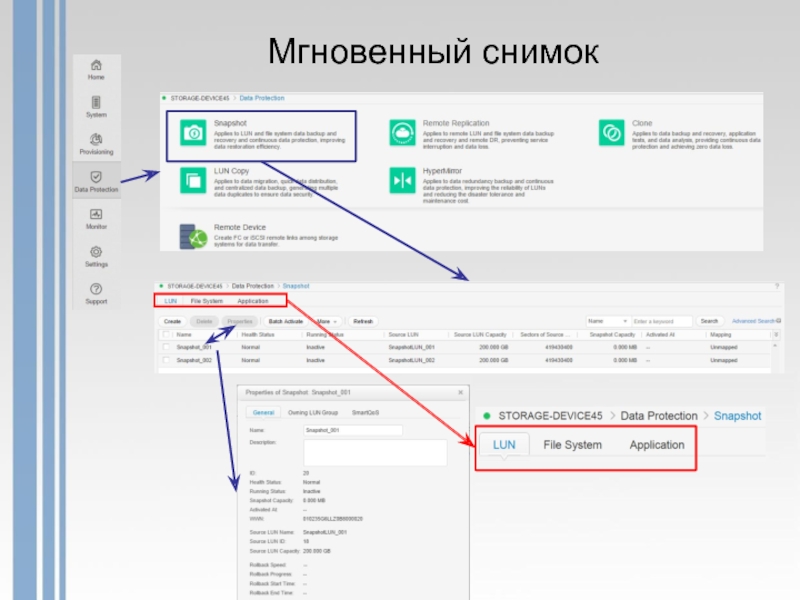Switch to small Application tab above toolbar

coord(253,301)
